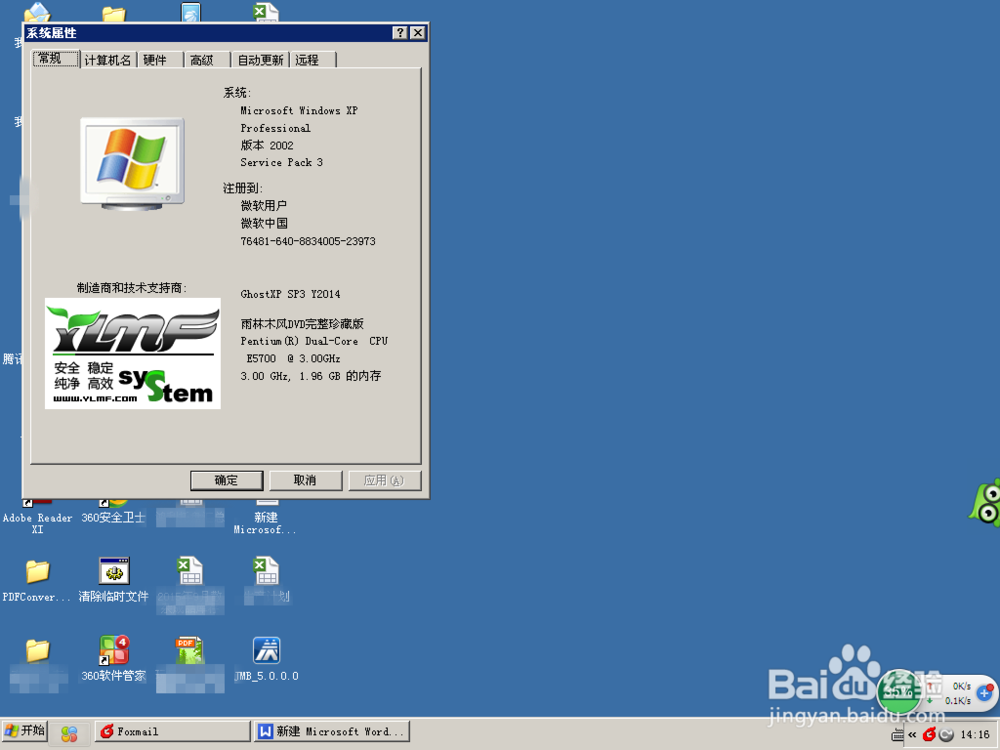Image resolution: width=1000 pixels, height=750 pixels.
Task: Click the 360 floating ball showing 35%
Action: pos(899,691)
